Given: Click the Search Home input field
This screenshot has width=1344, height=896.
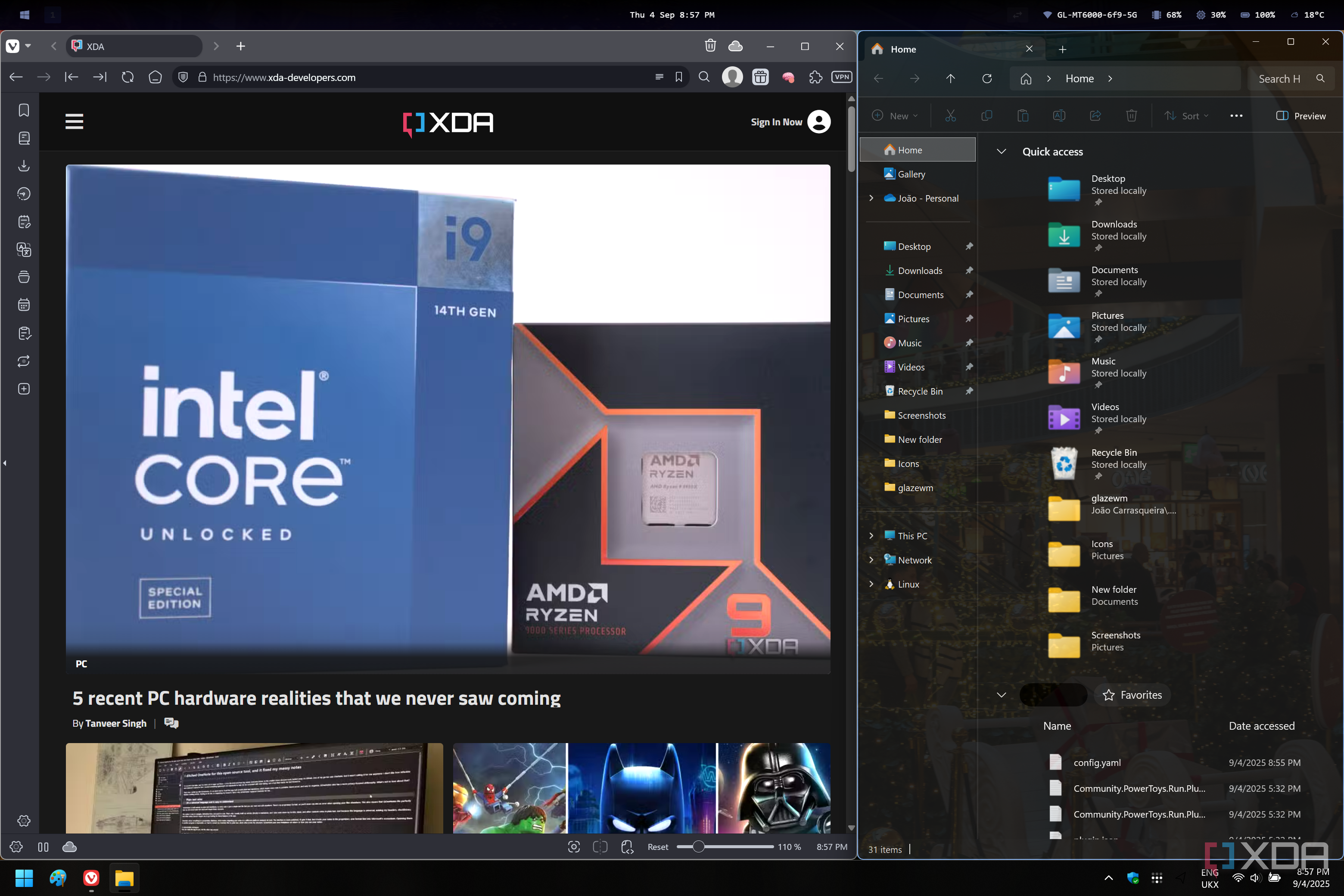Looking at the screenshot, I should (1280, 79).
